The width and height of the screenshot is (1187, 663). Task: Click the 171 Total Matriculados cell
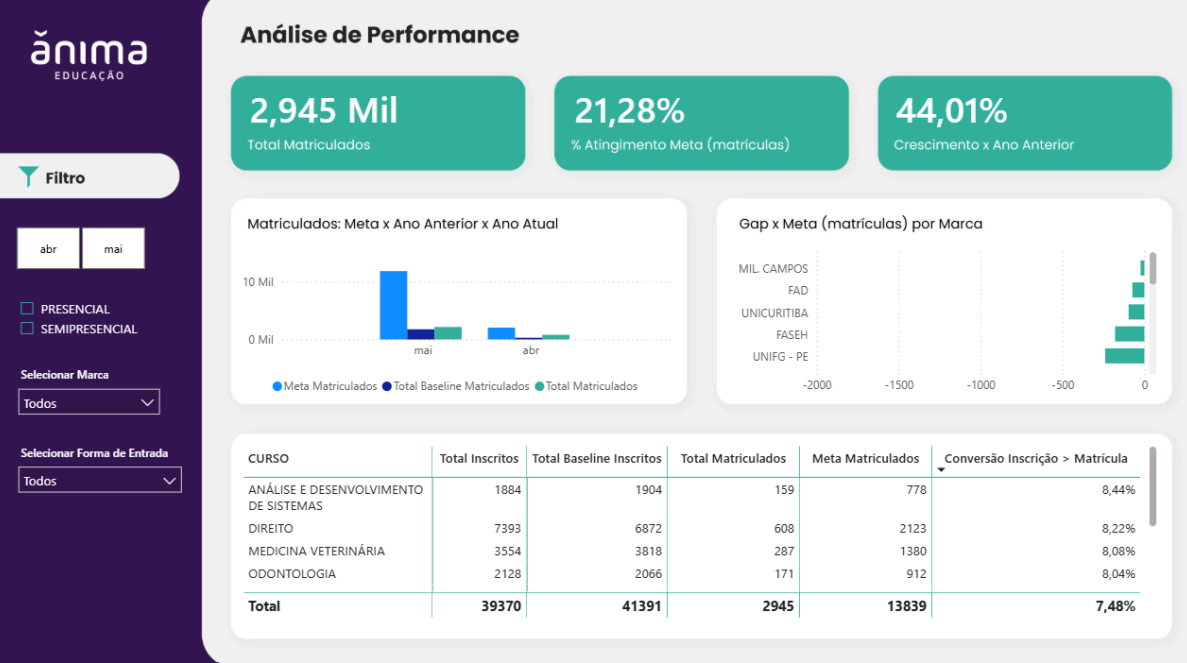coord(784,574)
